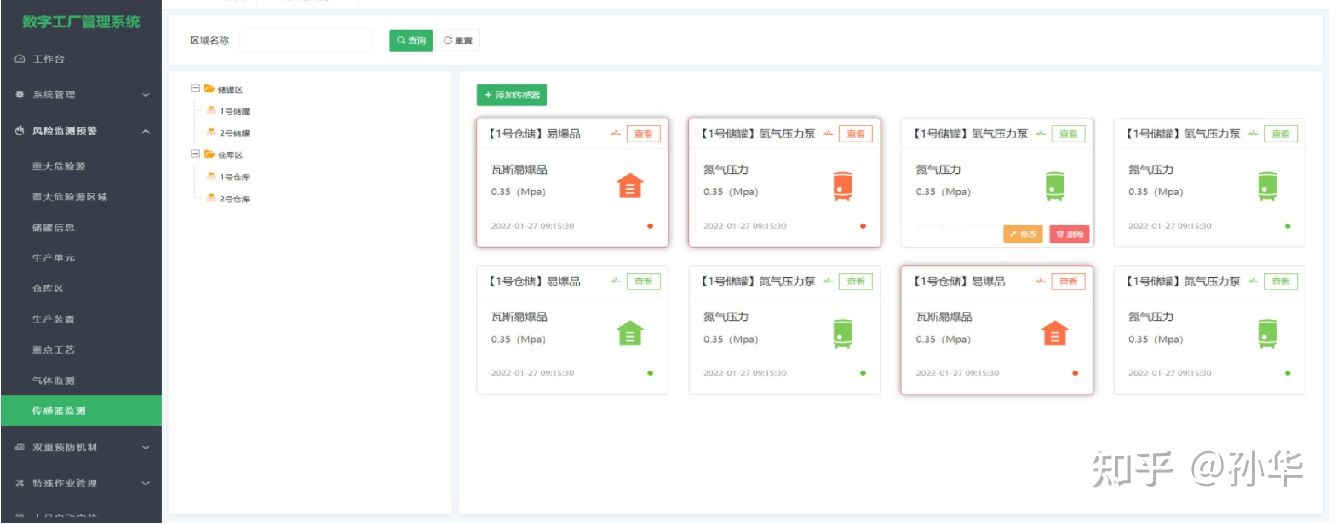Click 氮气压力 text on red 氮气压力泵 card

pos(725,170)
